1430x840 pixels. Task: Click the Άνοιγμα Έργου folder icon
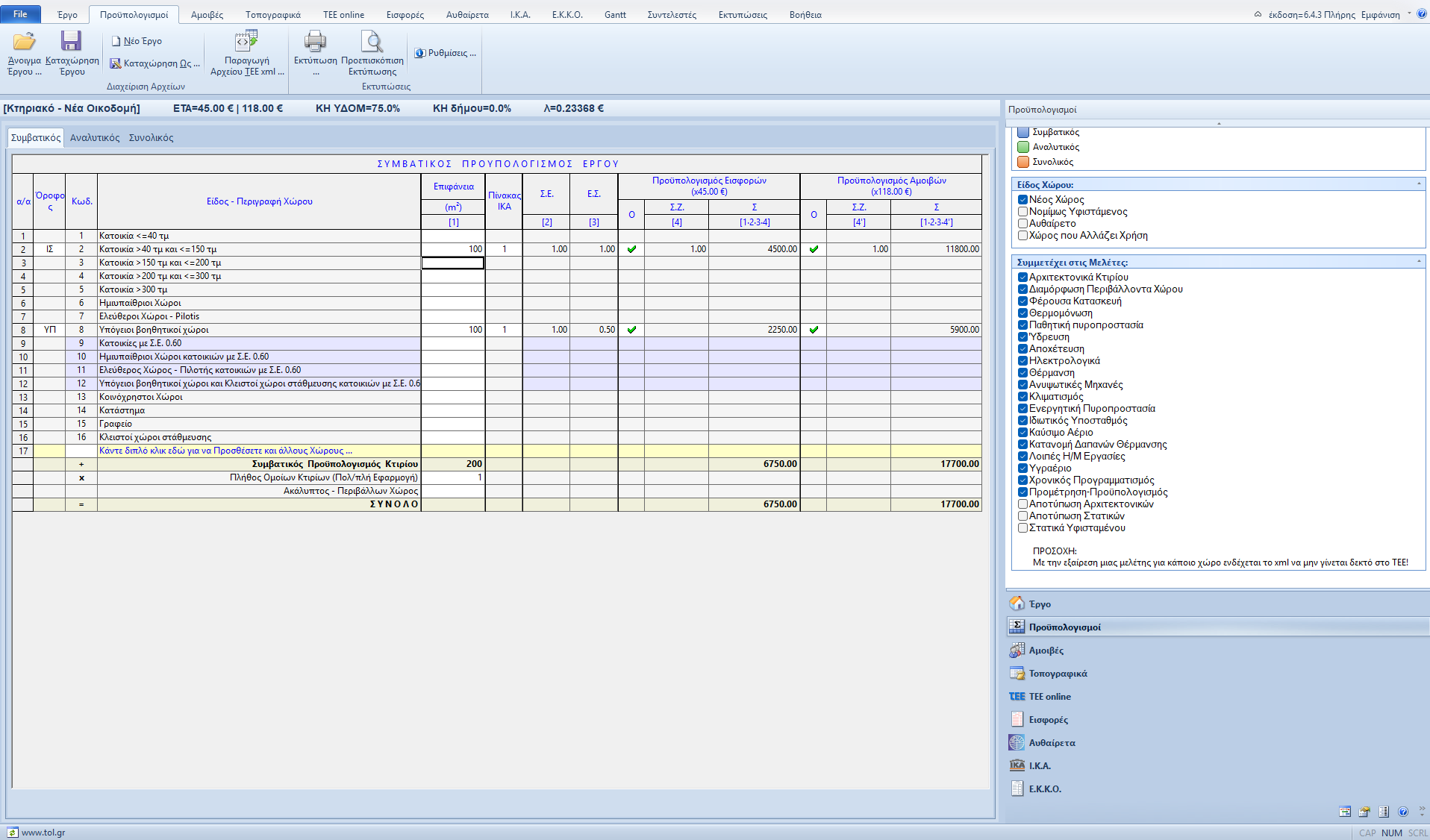click(24, 42)
